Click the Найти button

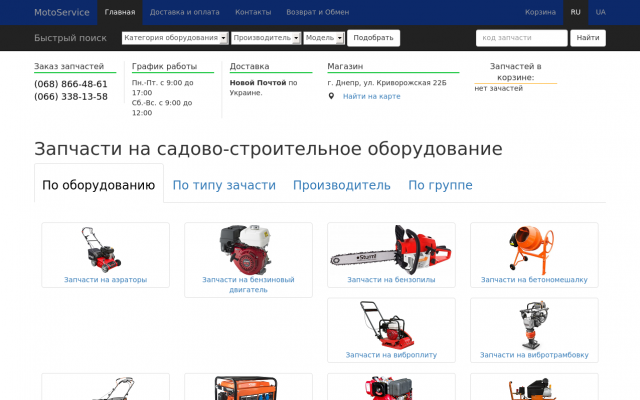coord(588,38)
